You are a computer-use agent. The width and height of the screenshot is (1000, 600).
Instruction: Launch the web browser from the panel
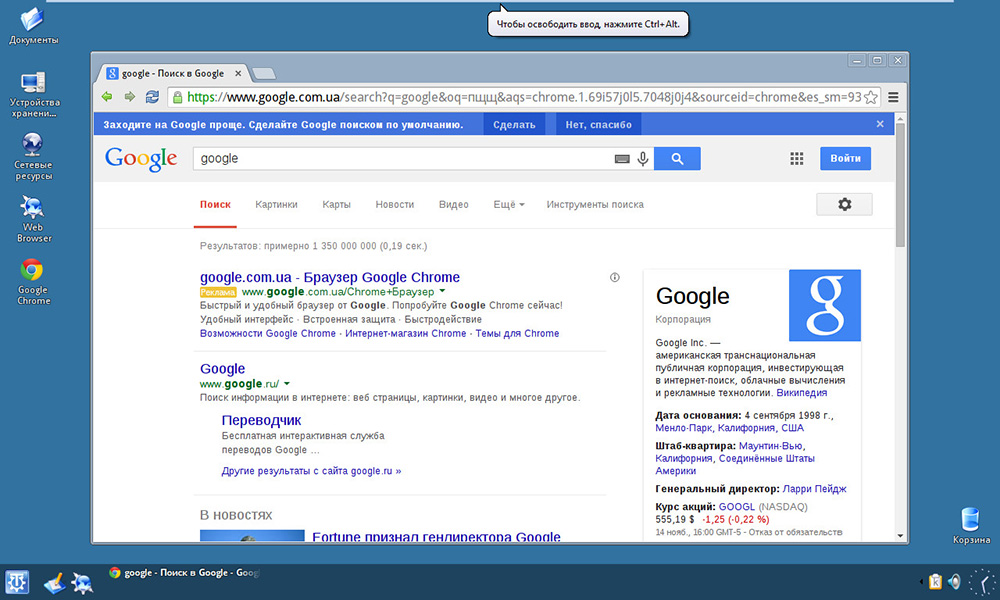coord(82,583)
